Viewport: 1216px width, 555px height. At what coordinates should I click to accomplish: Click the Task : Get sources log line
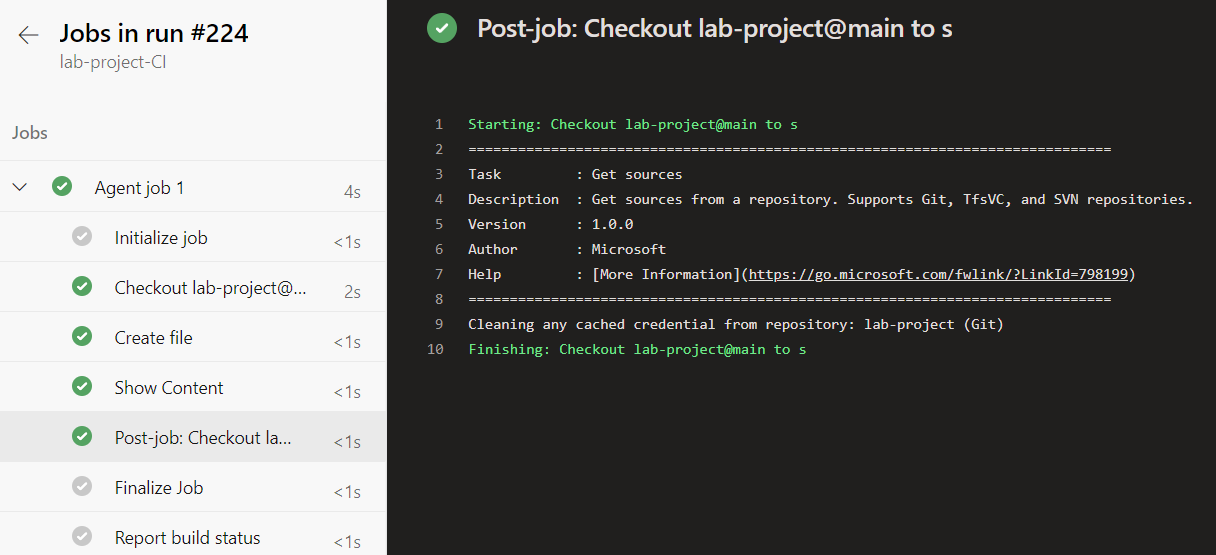click(575, 174)
